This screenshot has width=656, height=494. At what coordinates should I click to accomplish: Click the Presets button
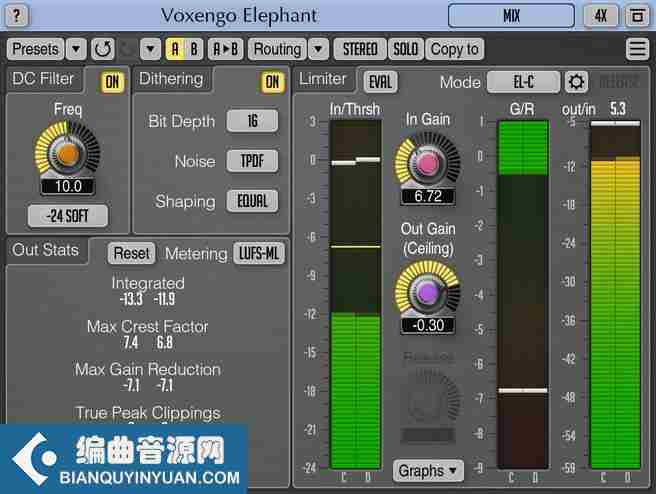pos(36,49)
